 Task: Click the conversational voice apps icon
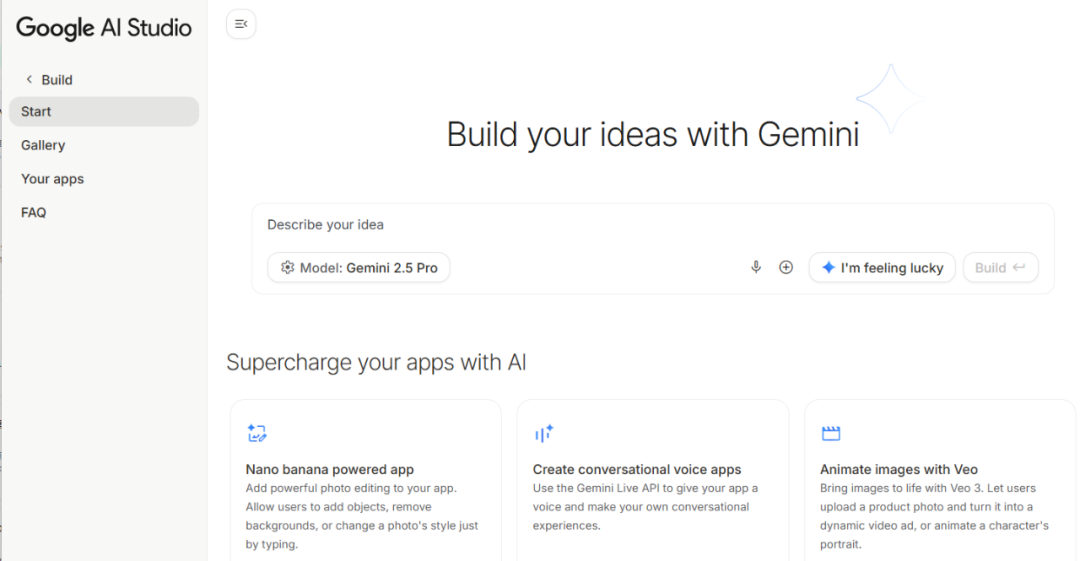(x=544, y=433)
